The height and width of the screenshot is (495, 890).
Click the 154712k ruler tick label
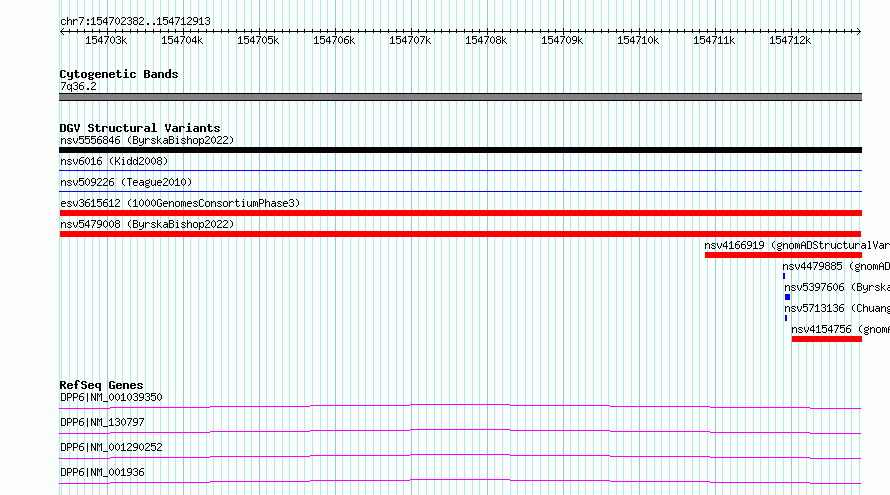(x=790, y=40)
